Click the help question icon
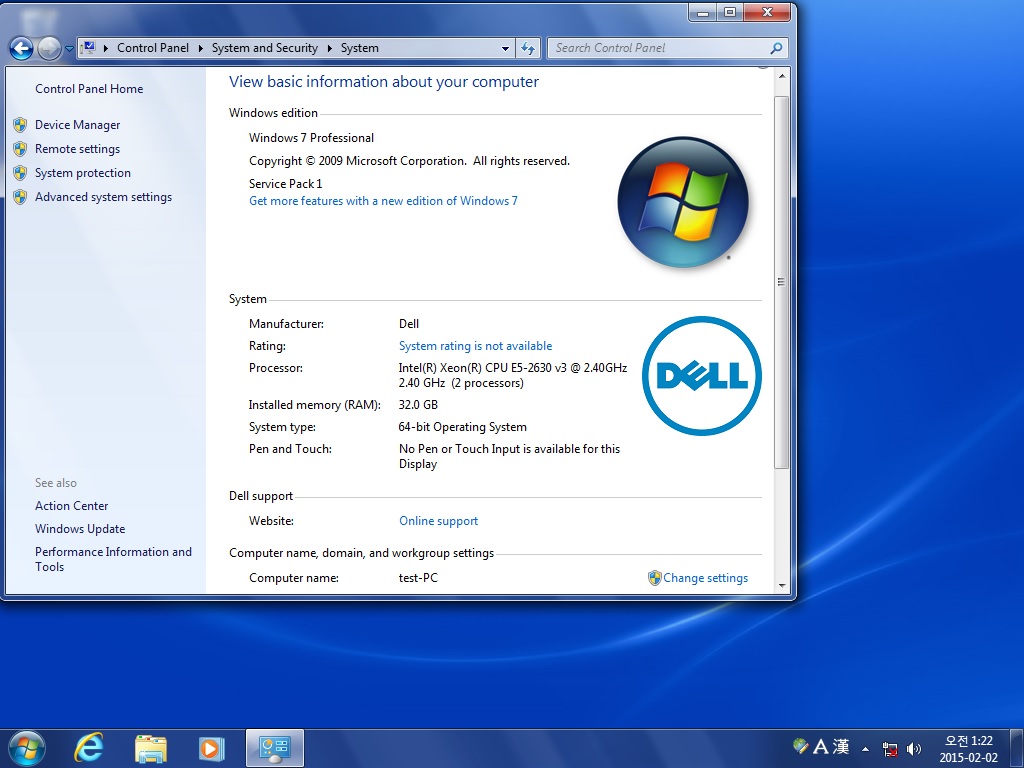The width and height of the screenshot is (1024, 768). pos(763,66)
